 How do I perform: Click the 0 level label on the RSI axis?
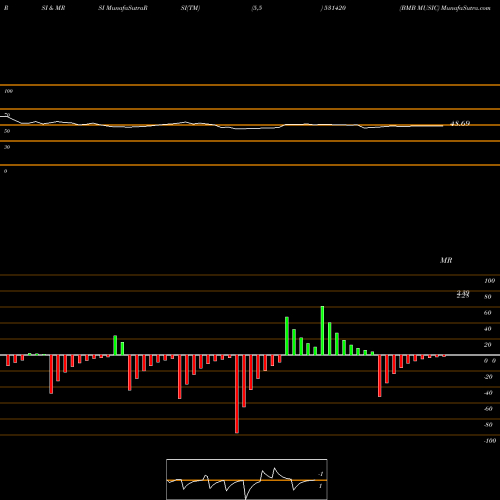pos(5,171)
